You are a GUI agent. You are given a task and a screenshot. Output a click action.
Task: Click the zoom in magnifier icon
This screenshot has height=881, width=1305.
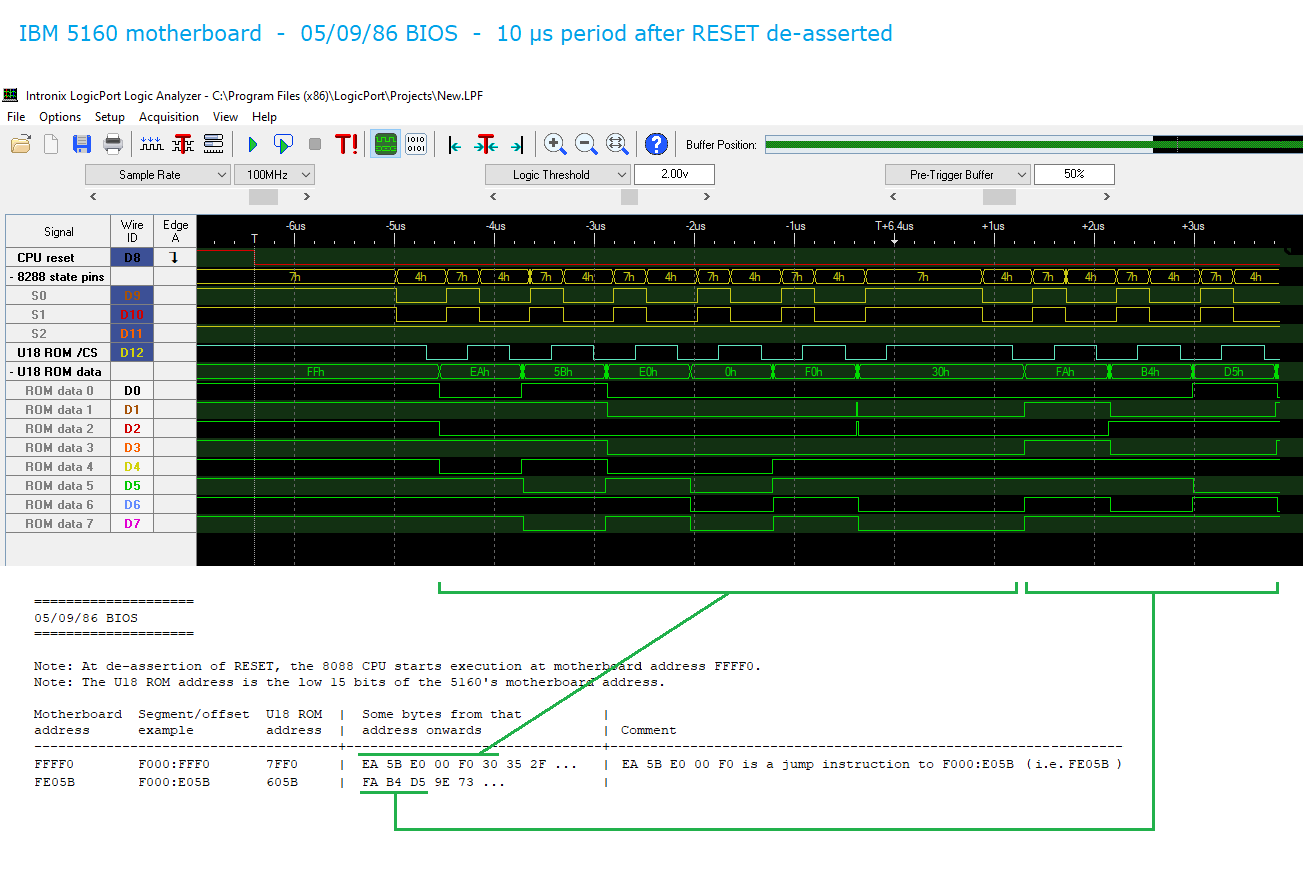pyautogui.click(x=554, y=144)
